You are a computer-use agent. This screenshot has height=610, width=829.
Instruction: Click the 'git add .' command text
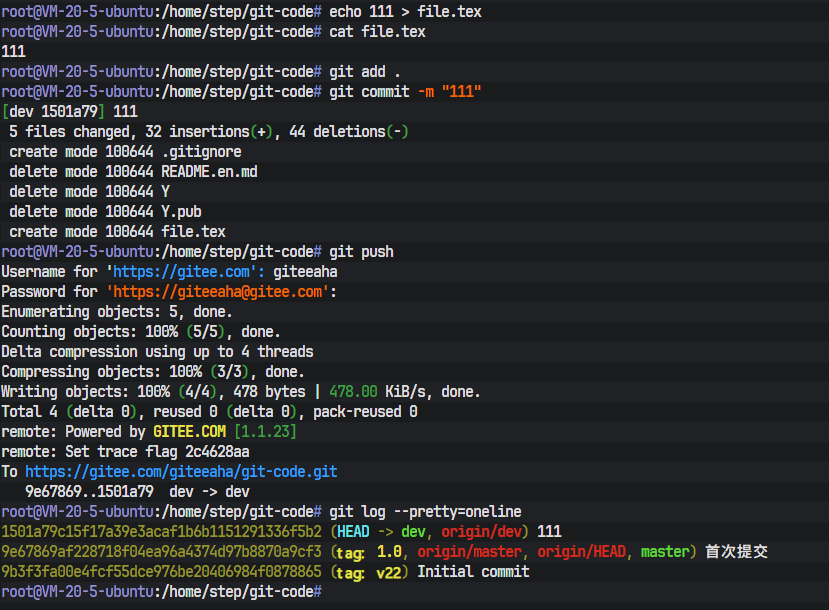[x=365, y=71]
